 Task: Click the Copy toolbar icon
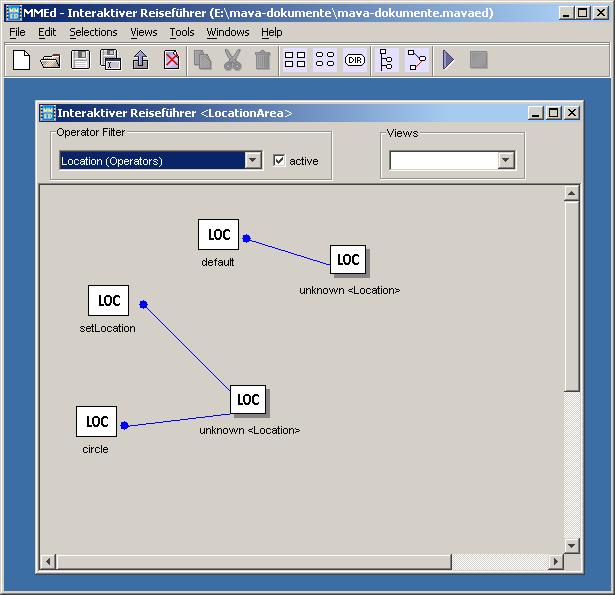click(x=202, y=60)
